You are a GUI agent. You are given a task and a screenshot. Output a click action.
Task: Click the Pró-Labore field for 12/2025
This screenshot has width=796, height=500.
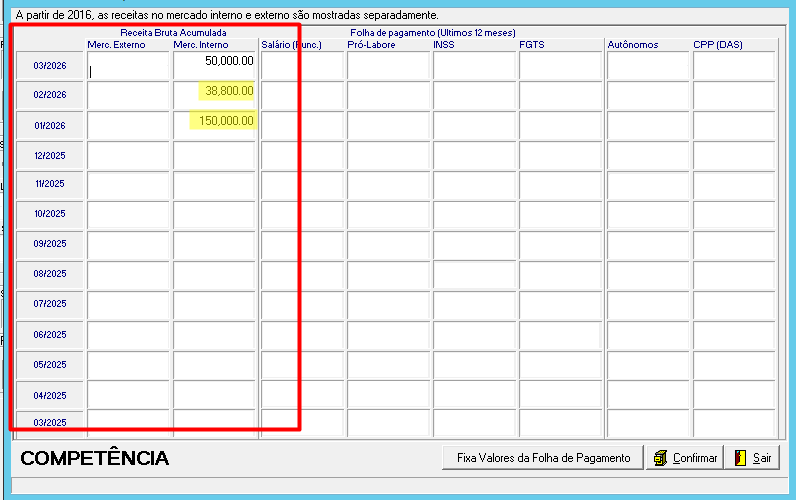(389, 155)
